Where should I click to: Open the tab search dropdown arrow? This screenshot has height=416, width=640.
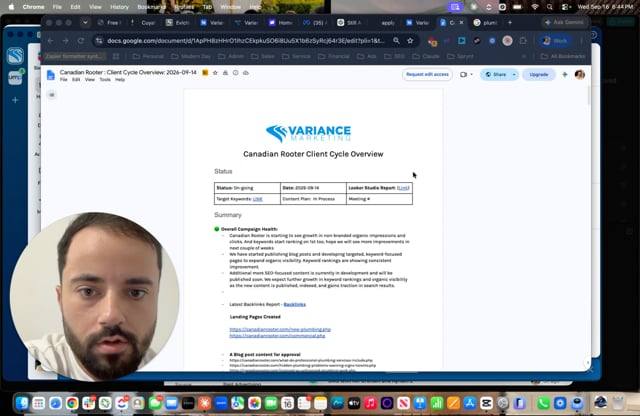pos(85,23)
